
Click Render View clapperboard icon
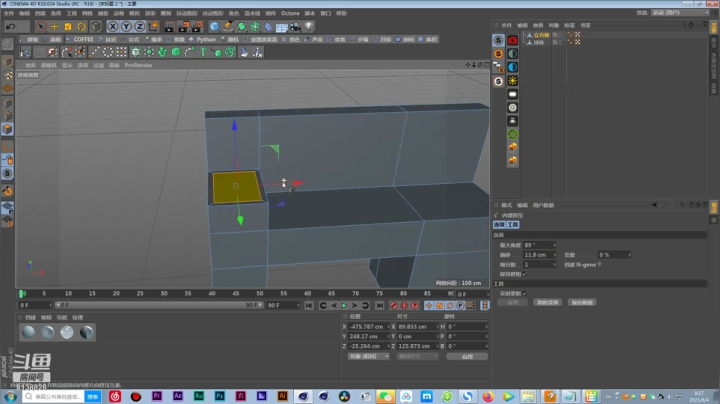tap(169, 27)
